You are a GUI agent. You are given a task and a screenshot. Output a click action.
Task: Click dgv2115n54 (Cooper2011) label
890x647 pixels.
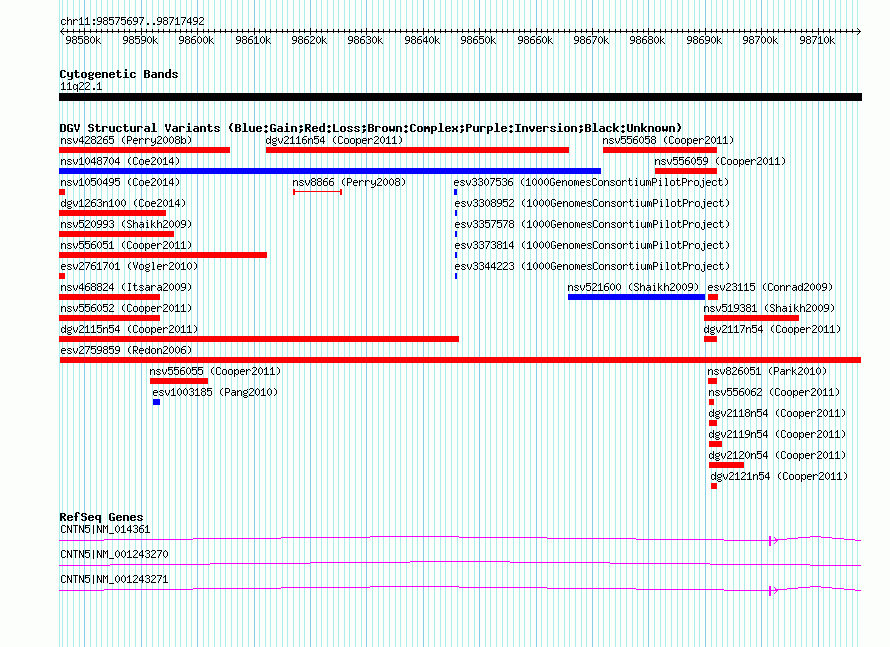pos(129,329)
